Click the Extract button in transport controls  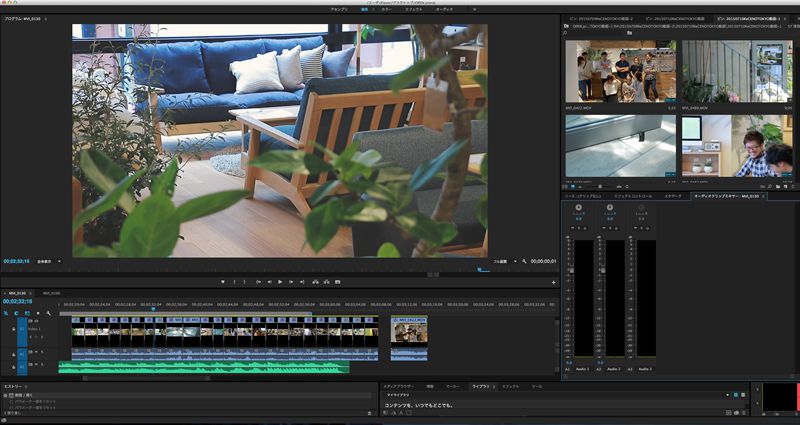tap(326, 282)
